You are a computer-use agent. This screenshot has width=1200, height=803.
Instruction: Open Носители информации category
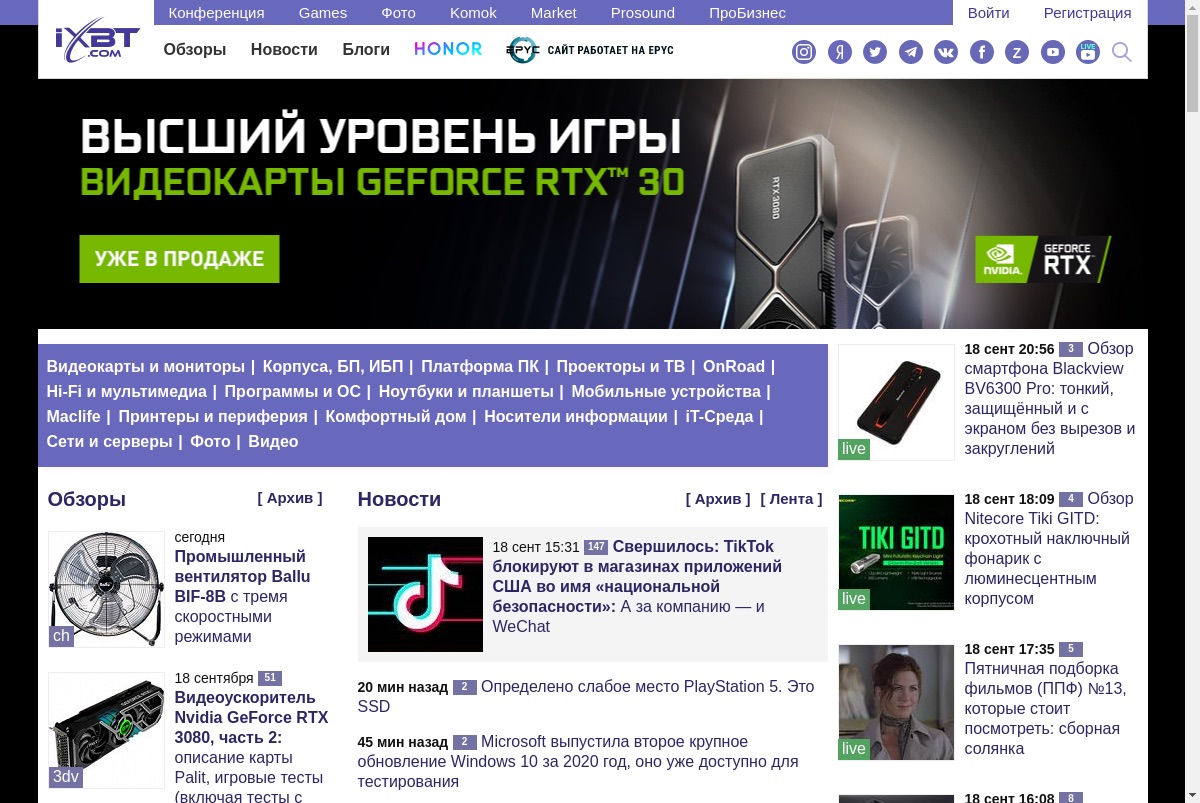click(x=576, y=417)
